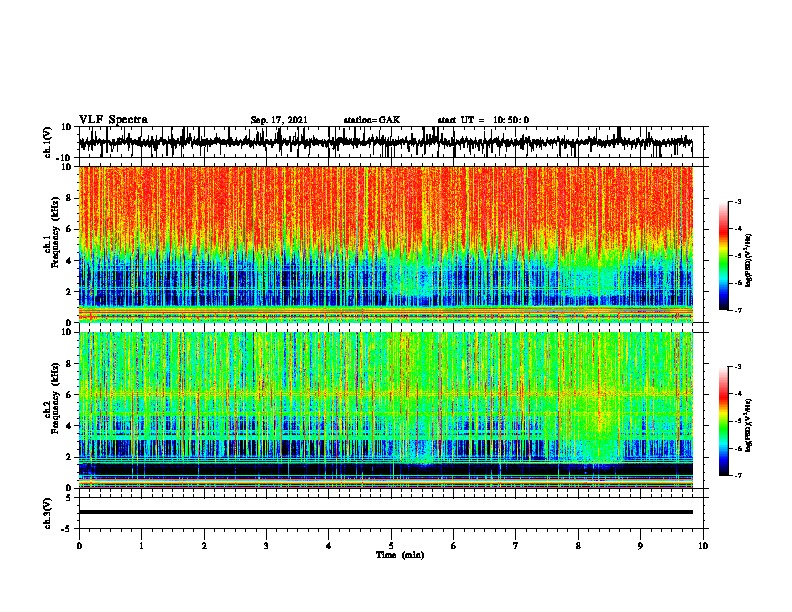This screenshot has height=612, width=792.
Task: Click the time axis tick label "10"
Action: click(x=703, y=546)
